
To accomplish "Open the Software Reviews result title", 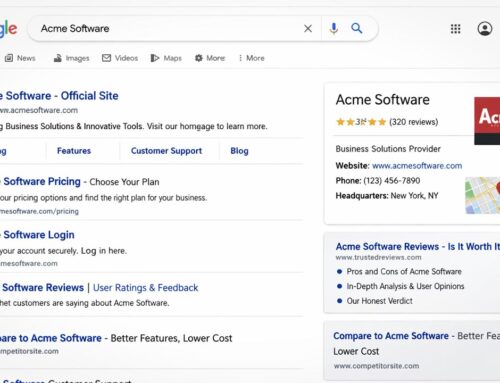I will point(42,288).
